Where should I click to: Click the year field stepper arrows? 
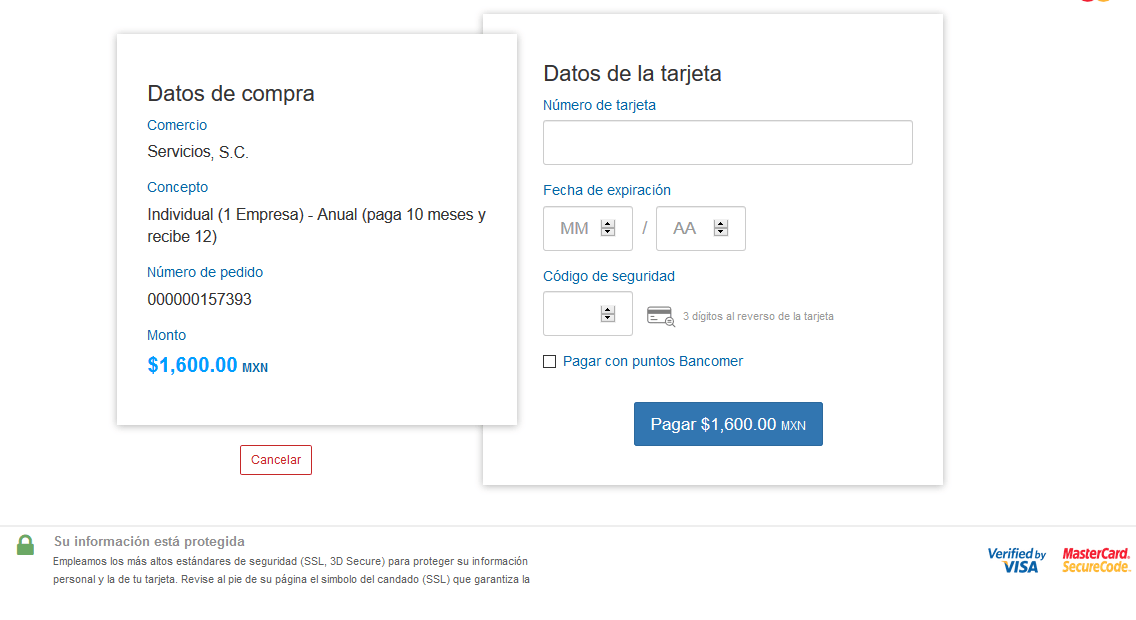pyautogui.click(x=720, y=228)
